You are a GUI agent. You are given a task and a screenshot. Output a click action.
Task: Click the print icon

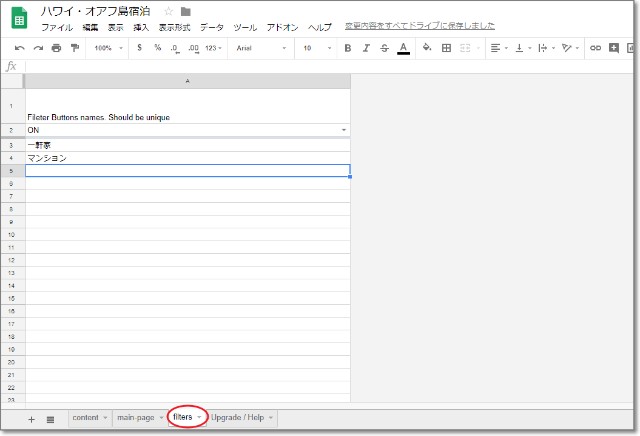pyautogui.click(x=56, y=47)
